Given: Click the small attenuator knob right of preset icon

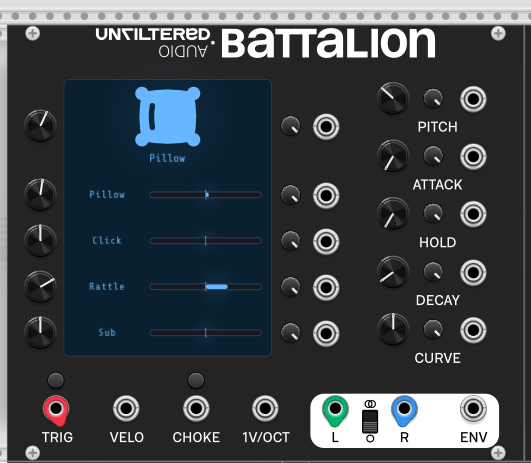Looking at the screenshot, I should click(291, 126).
